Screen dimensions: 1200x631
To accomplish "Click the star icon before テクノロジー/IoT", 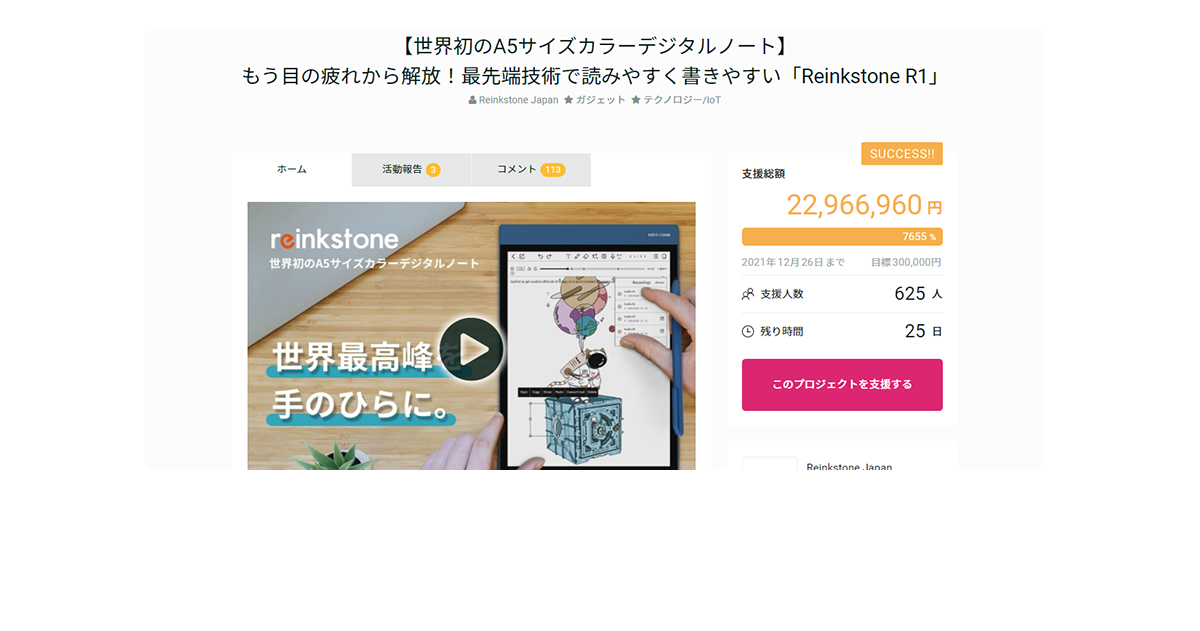I will [x=635, y=100].
